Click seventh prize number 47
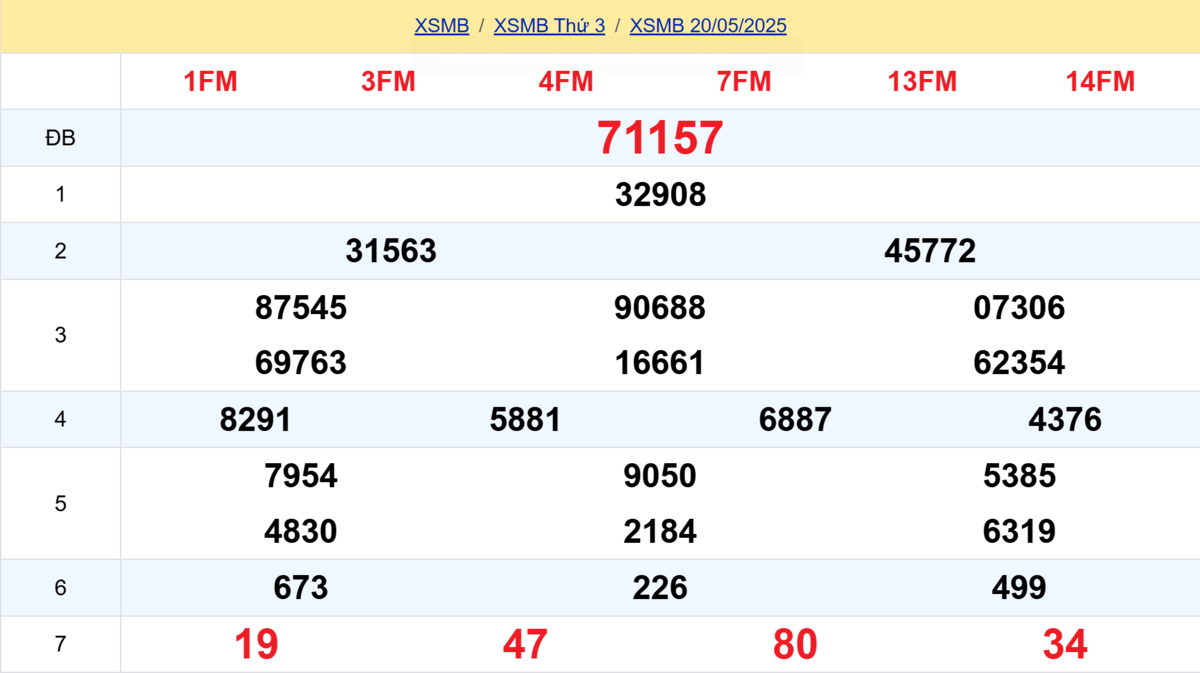Screen dimensions: 1200x673 click(525, 645)
